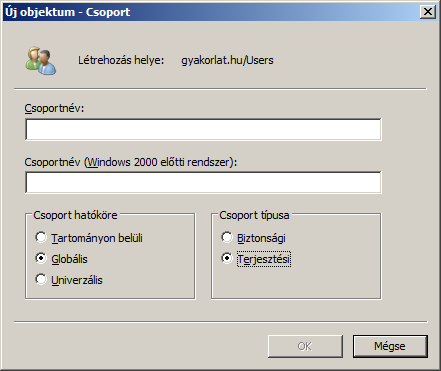The width and height of the screenshot is (441, 371).
Task: Click the Csoportnév (Windows 2000 előtti rendszer) label
Action: [131, 162]
